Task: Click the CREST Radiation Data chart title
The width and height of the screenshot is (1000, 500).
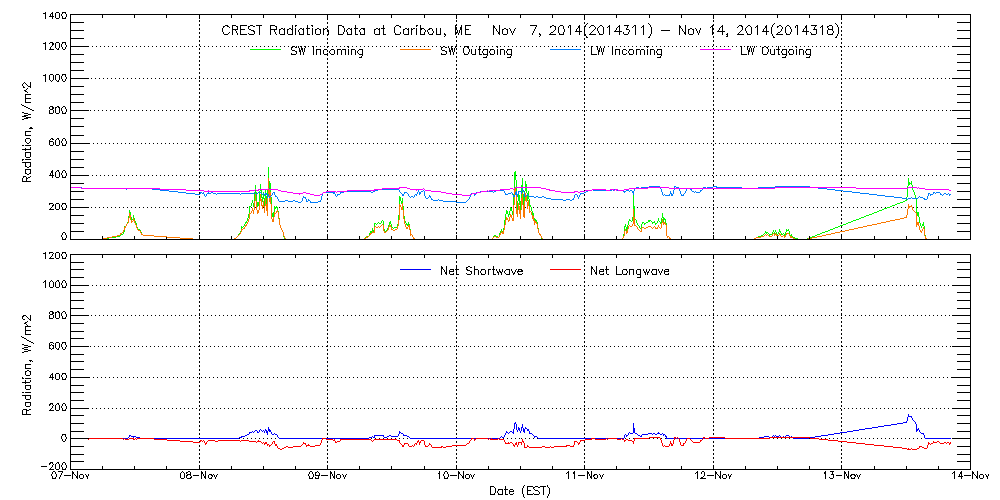Action: (530, 31)
